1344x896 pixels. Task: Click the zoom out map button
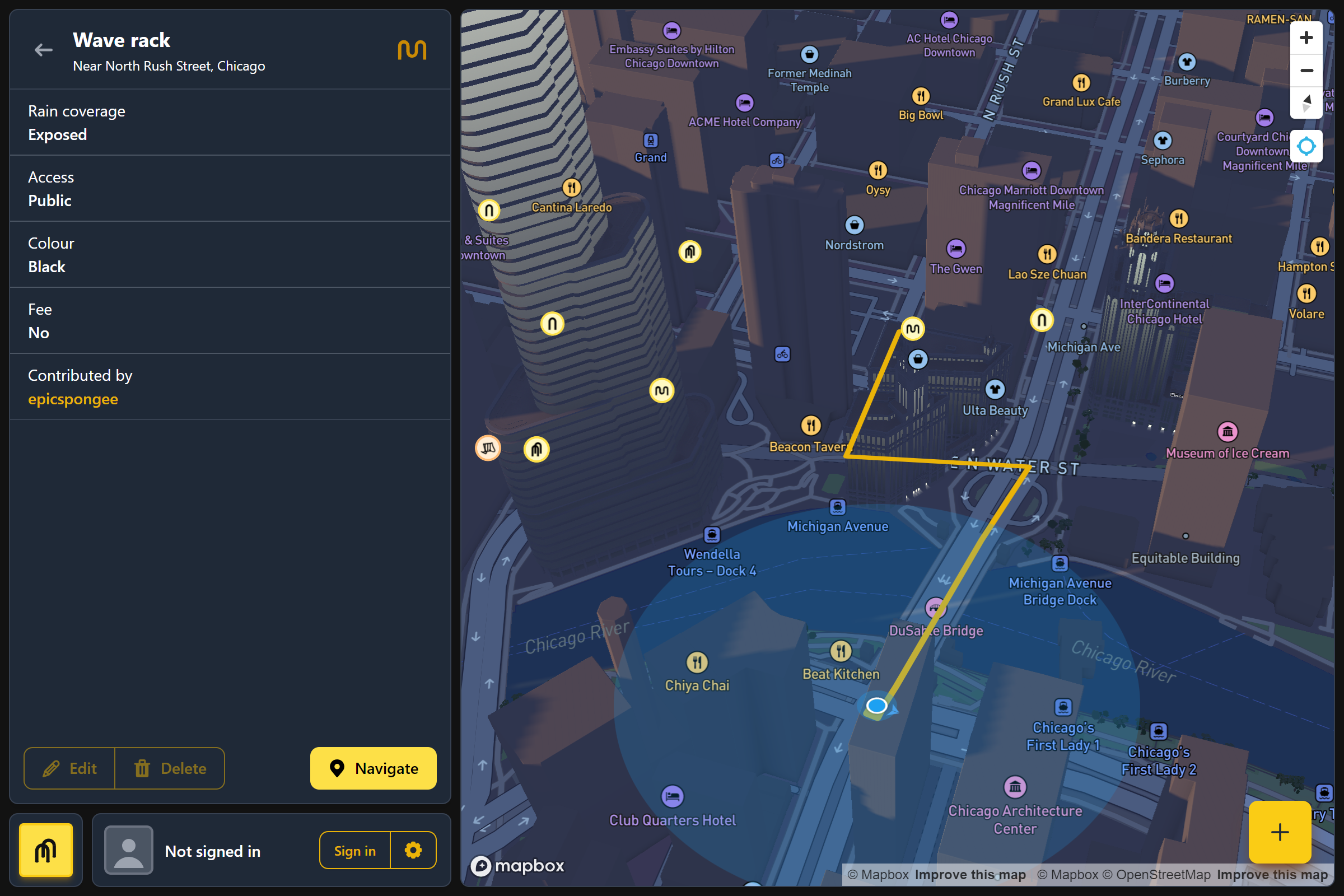(1306, 71)
